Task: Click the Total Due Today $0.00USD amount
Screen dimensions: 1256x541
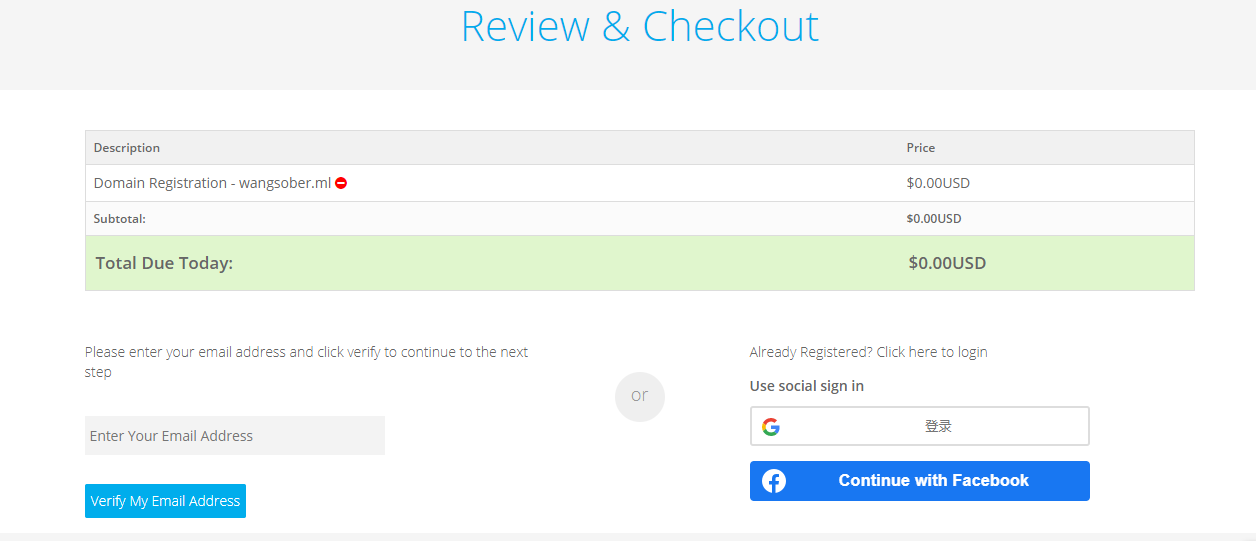Action: [947, 264]
